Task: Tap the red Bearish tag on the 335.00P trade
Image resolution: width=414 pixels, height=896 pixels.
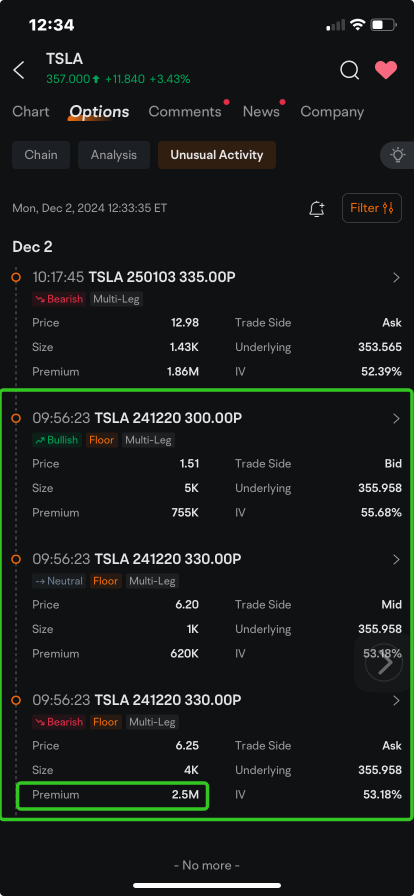Action: point(59,299)
